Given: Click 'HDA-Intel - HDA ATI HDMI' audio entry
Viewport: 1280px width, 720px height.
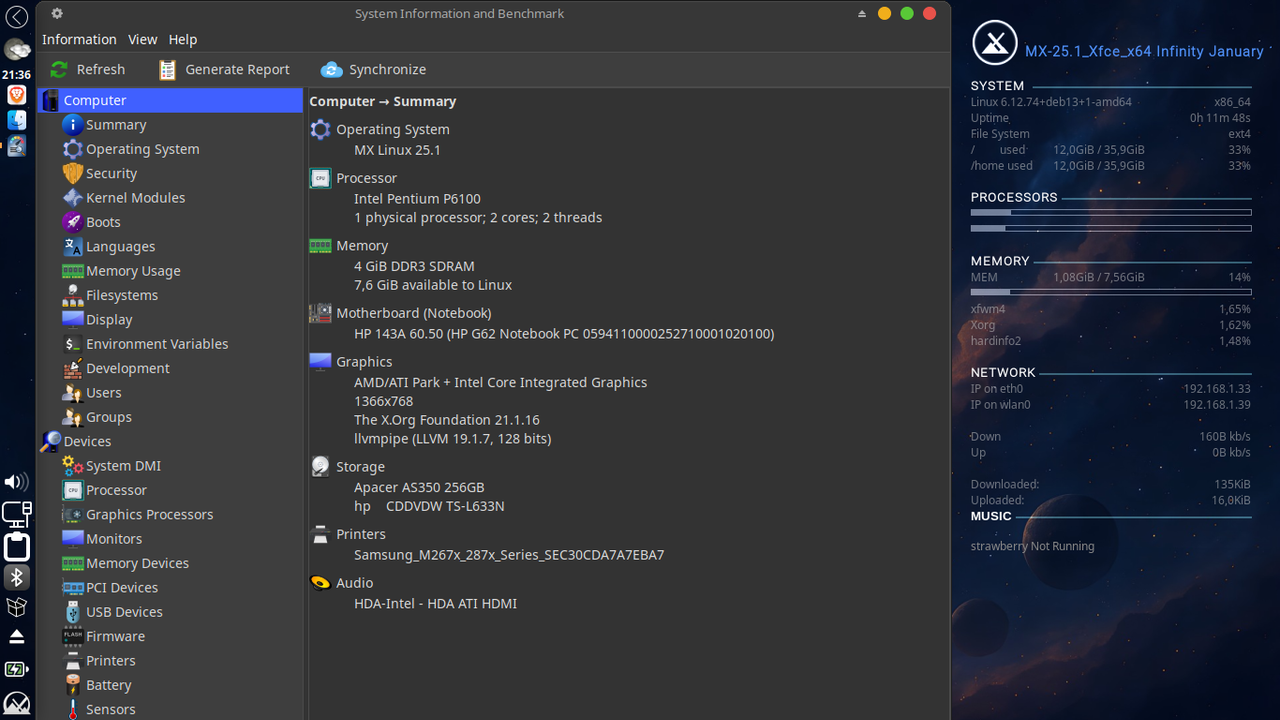Looking at the screenshot, I should tap(435, 604).
